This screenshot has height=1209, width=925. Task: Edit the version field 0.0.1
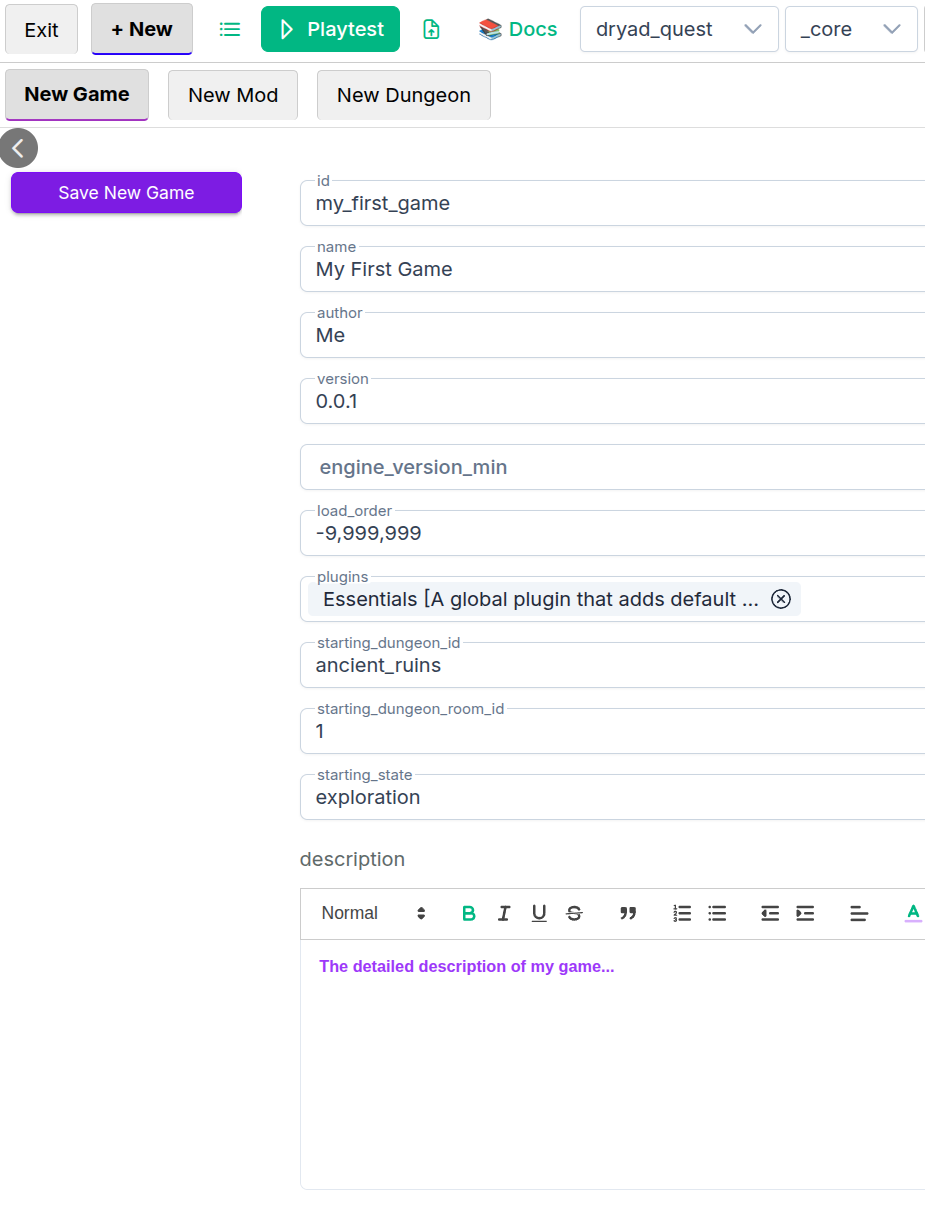click(612, 401)
